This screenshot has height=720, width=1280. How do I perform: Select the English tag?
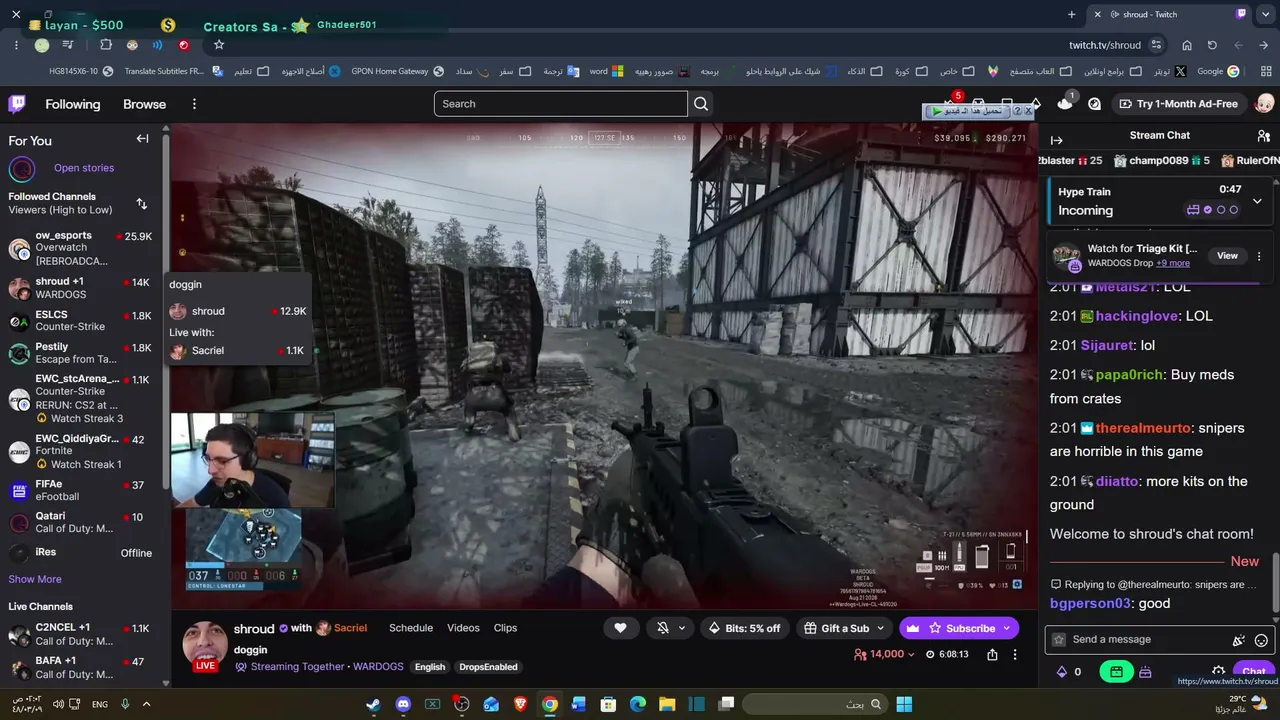[x=430, y=667]
